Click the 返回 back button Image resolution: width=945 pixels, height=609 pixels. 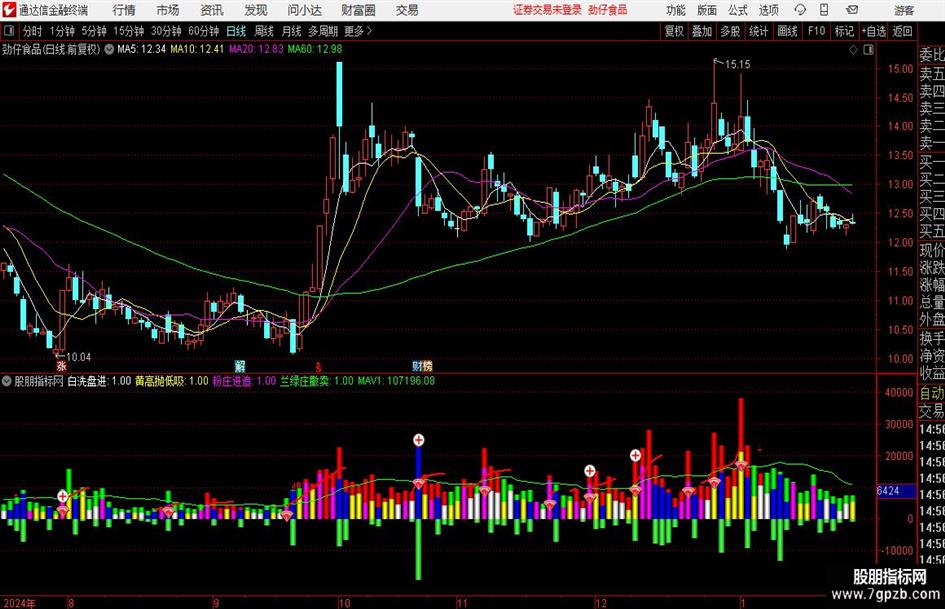point(902,31)
